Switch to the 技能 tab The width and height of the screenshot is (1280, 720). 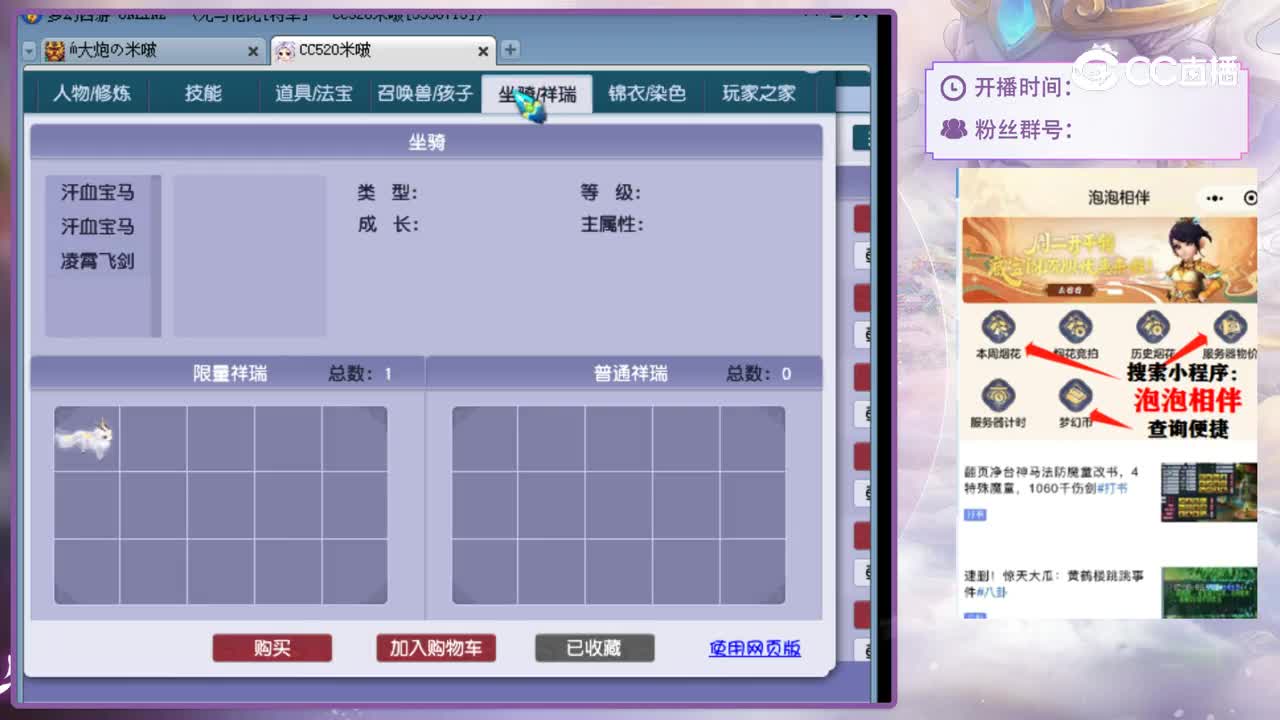pos(203,94)
